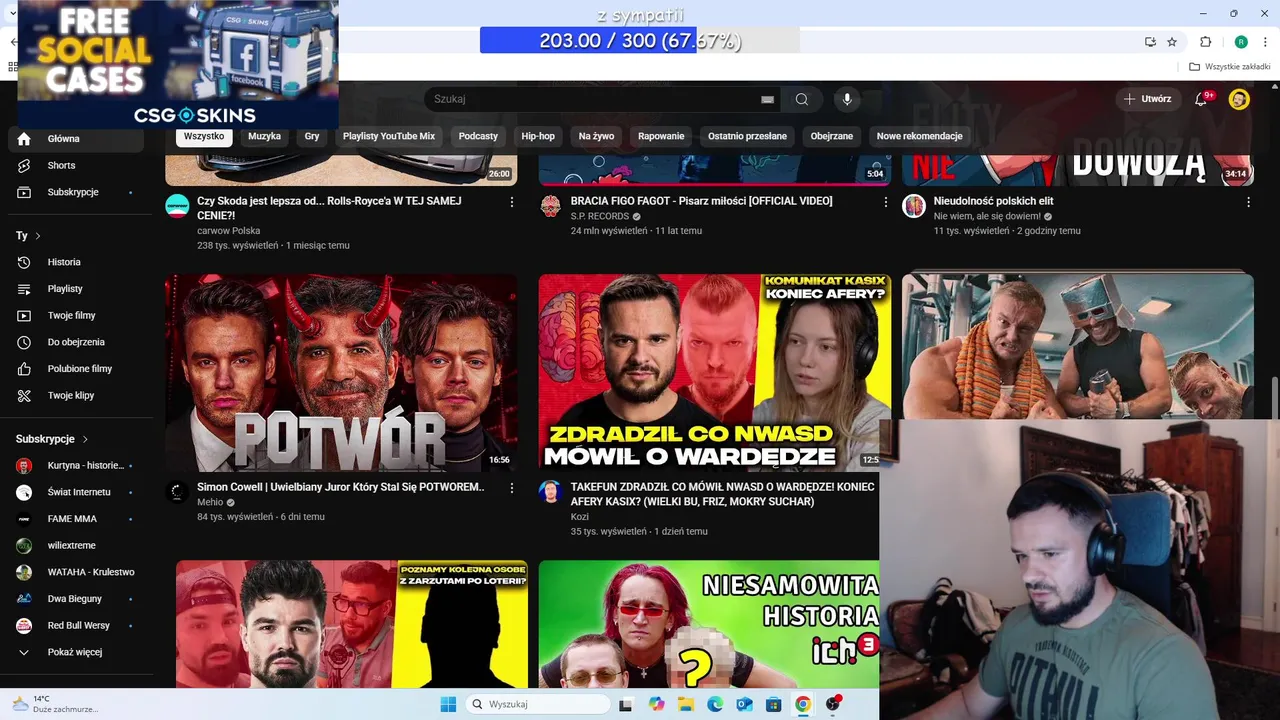Screen dimensions: 1280x720
Task: Select the Playlisty YouTube Mix chip
Action: (x=389, y=136)
